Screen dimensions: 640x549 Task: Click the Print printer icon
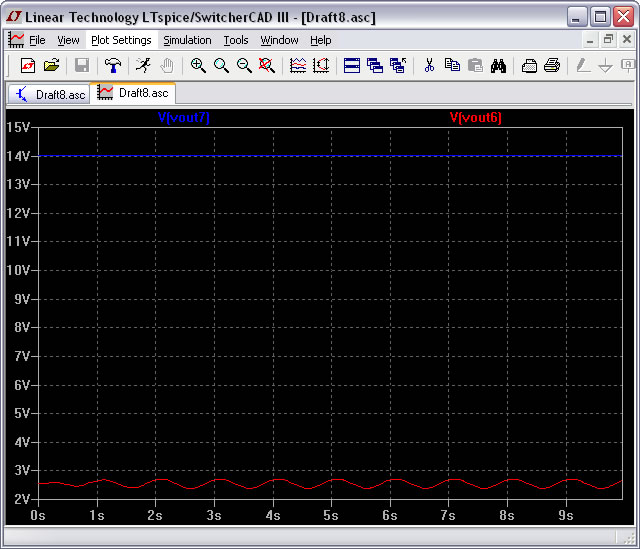(552, 65)
